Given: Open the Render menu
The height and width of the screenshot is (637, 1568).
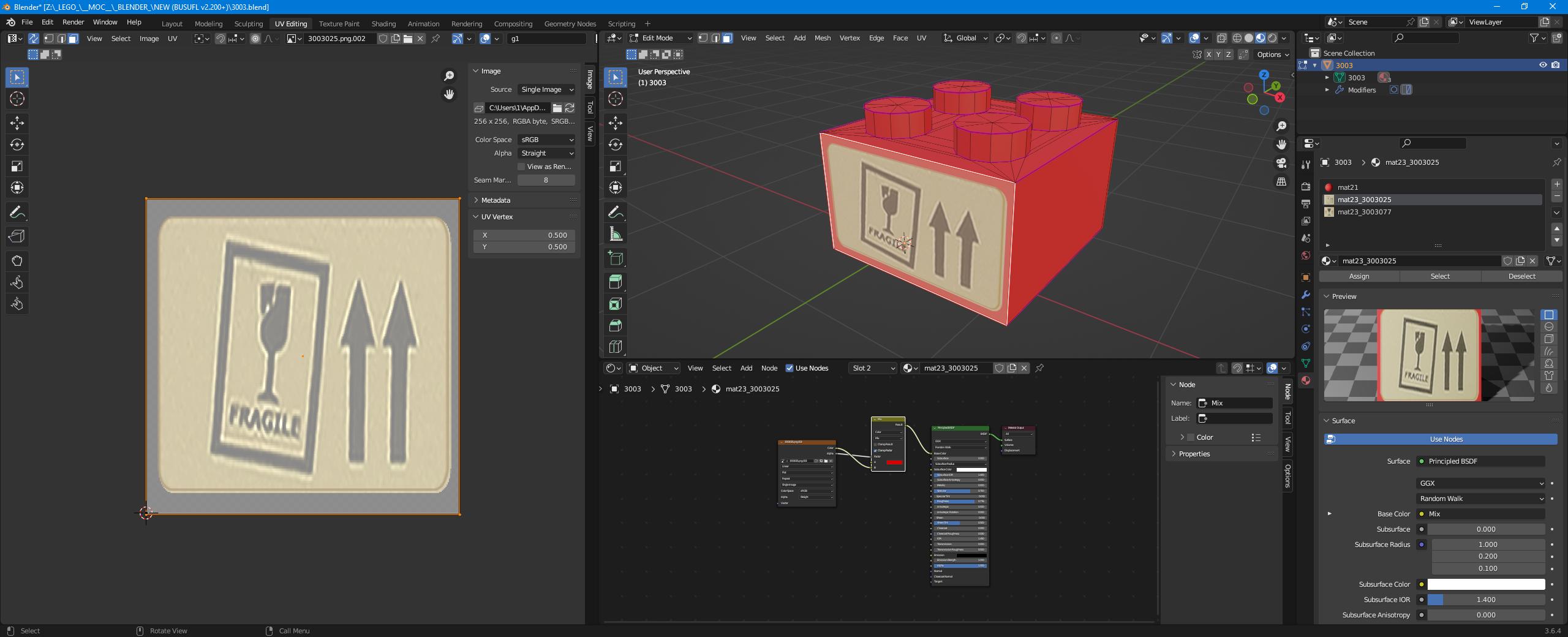Looking at the screenshot, I should point(73,22).
